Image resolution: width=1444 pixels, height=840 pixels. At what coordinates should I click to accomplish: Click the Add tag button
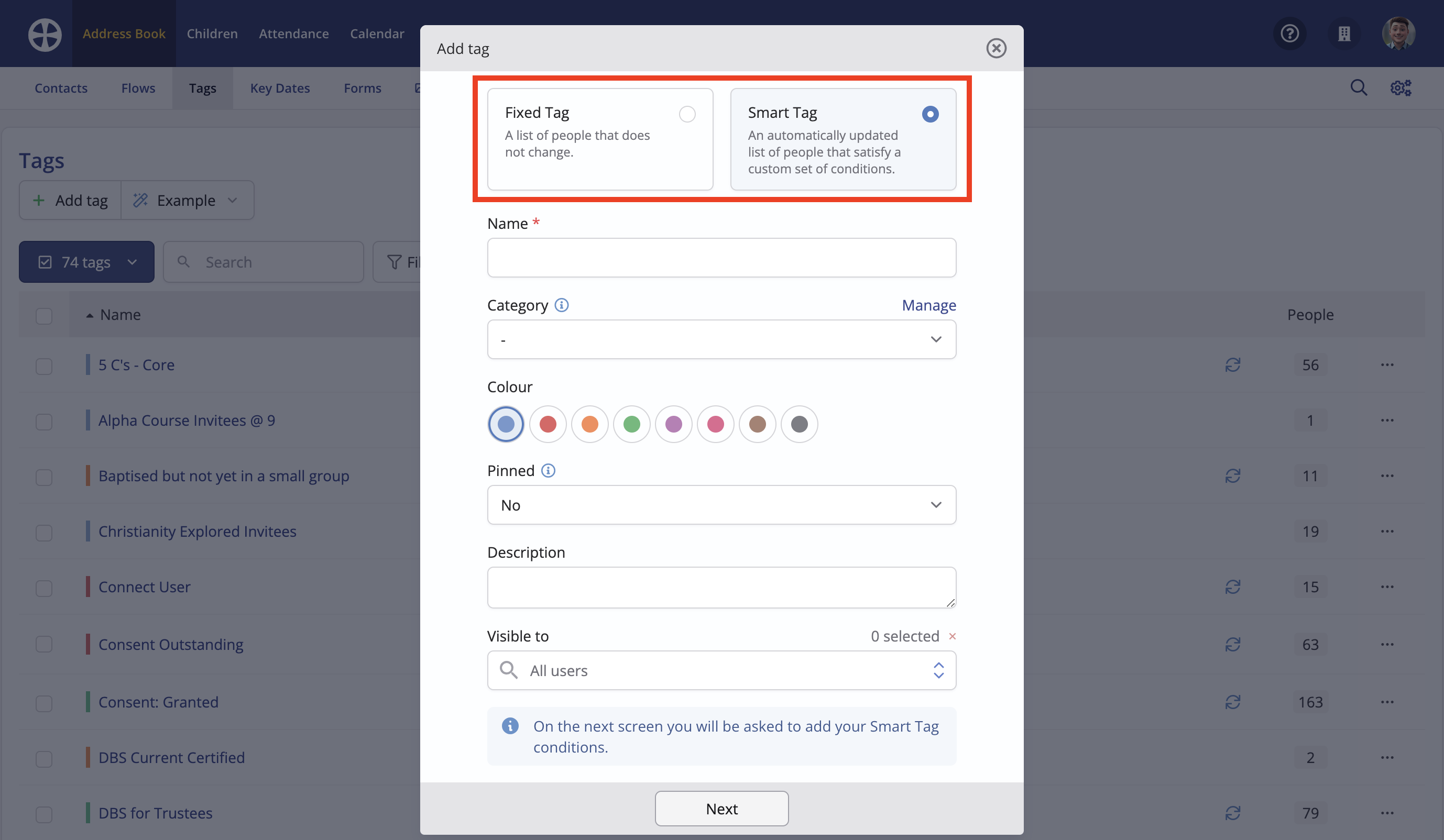click(70, 201)
